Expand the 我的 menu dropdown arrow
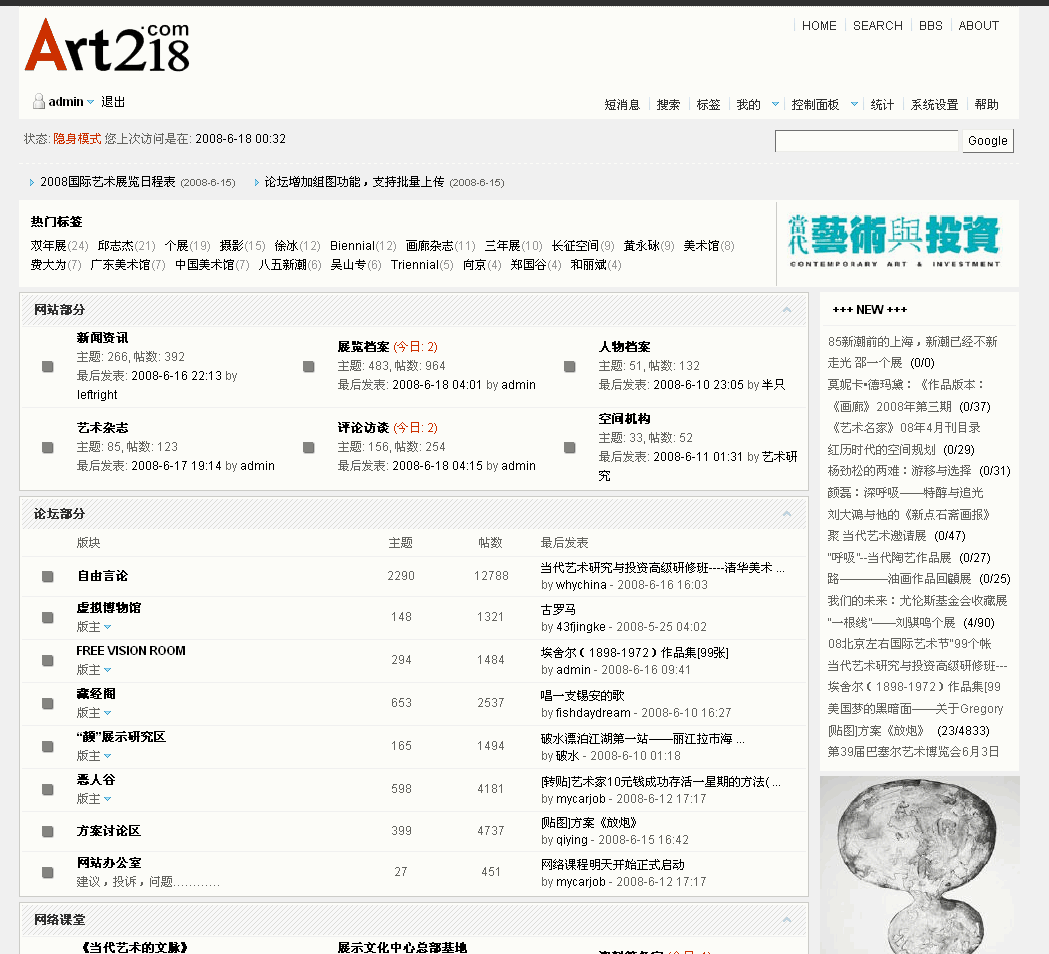Screen dimensions: 1049x954 point(775,104)
